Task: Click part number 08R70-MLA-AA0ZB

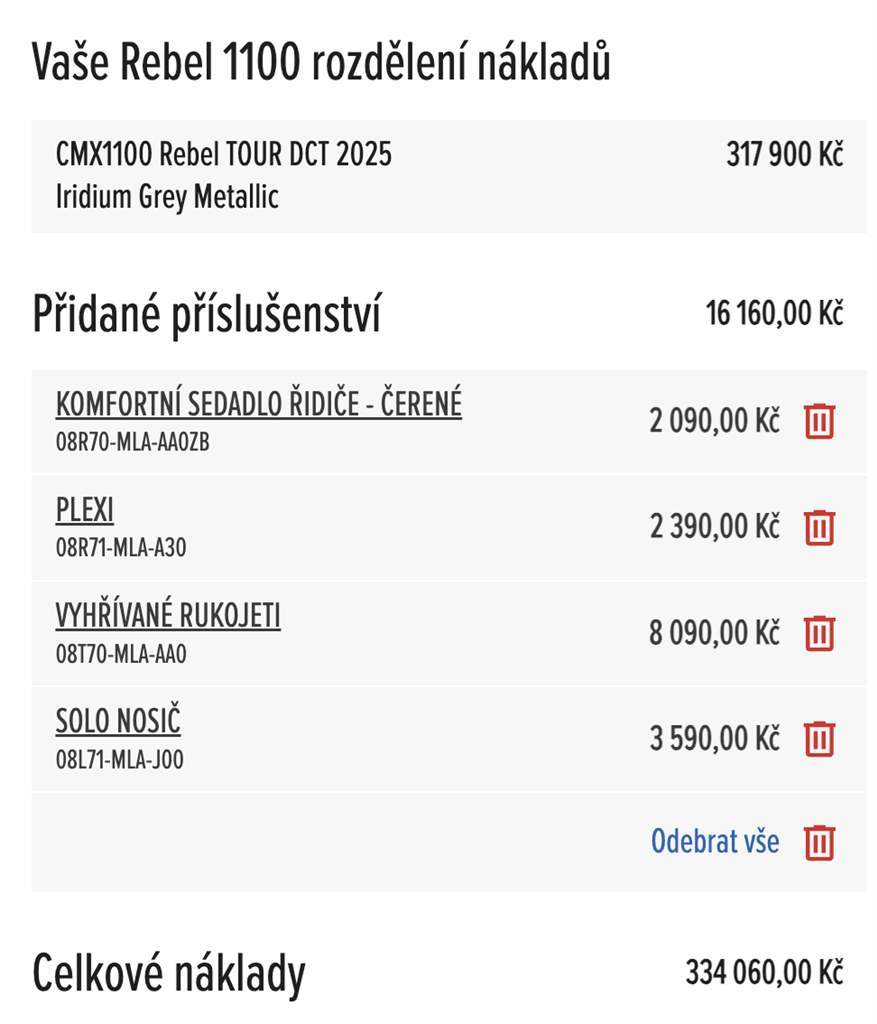Action: point(133,442)
